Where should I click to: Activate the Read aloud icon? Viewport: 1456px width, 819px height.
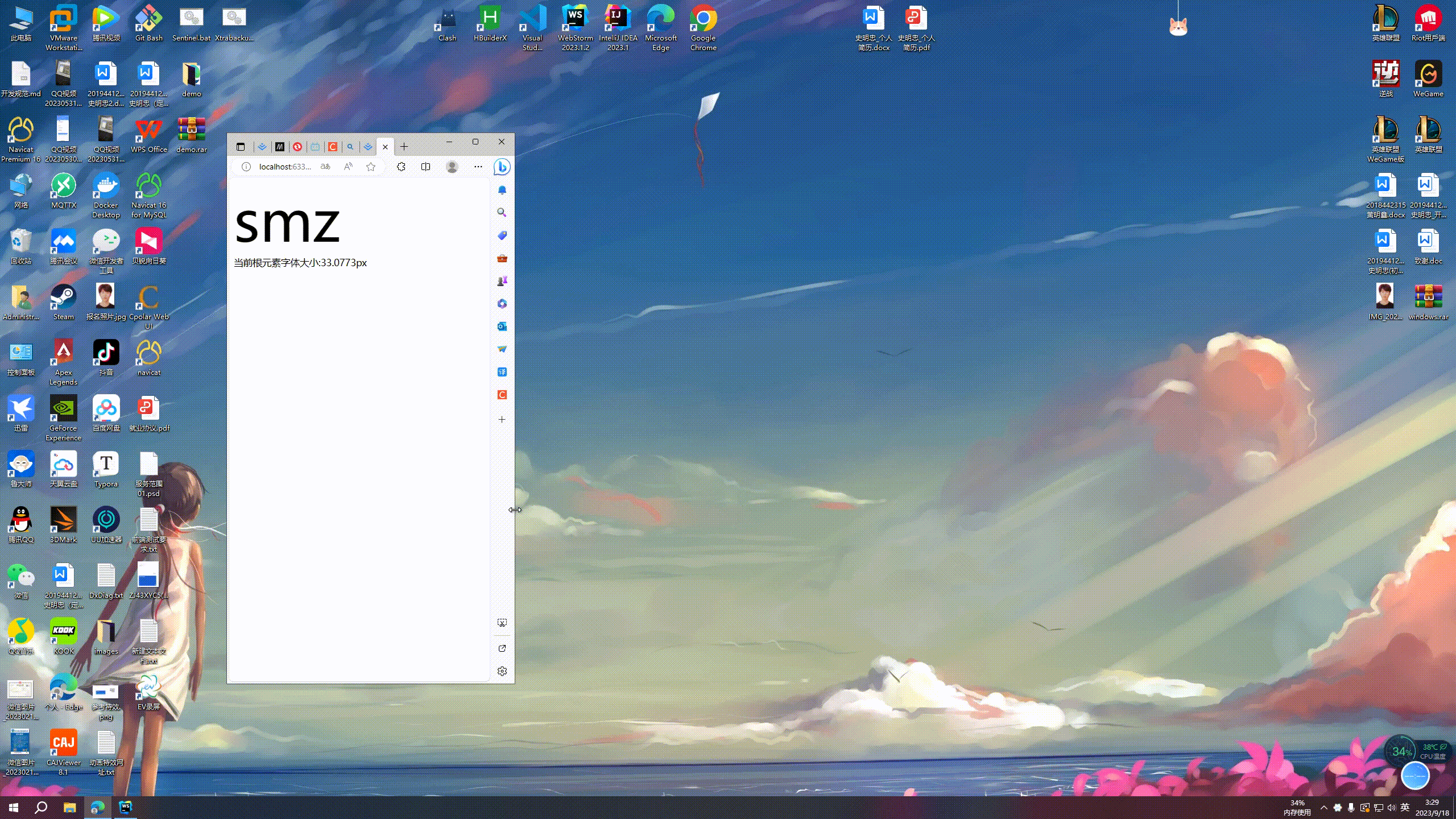point(348,167)
